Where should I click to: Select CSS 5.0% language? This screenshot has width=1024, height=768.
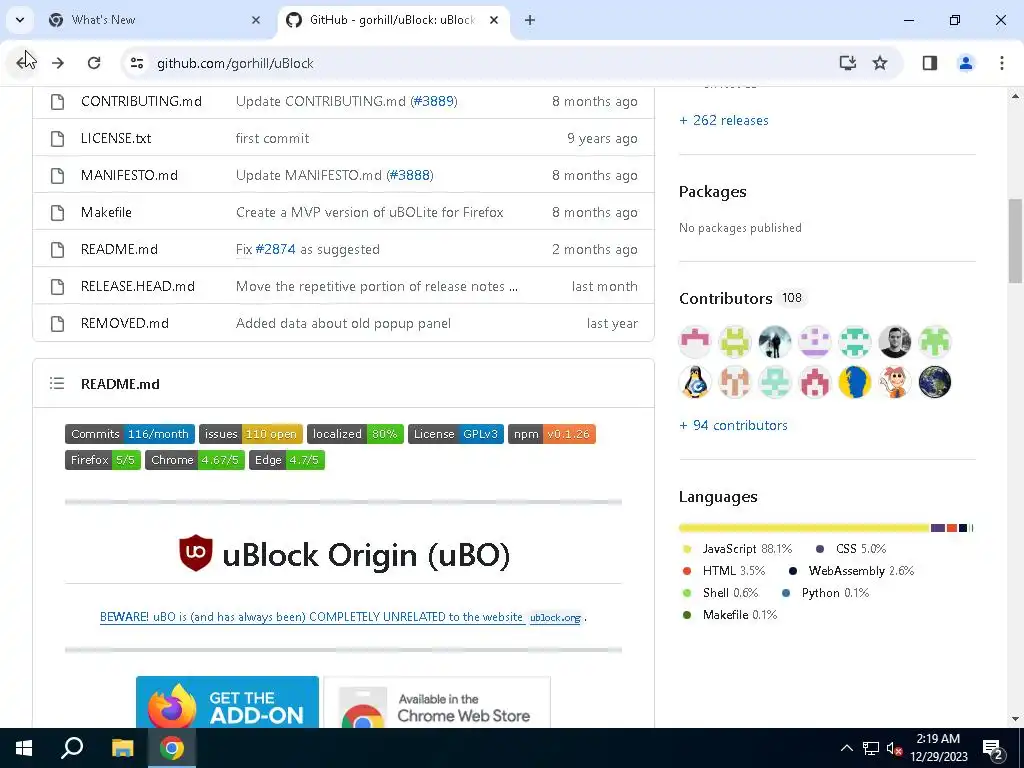851,549
